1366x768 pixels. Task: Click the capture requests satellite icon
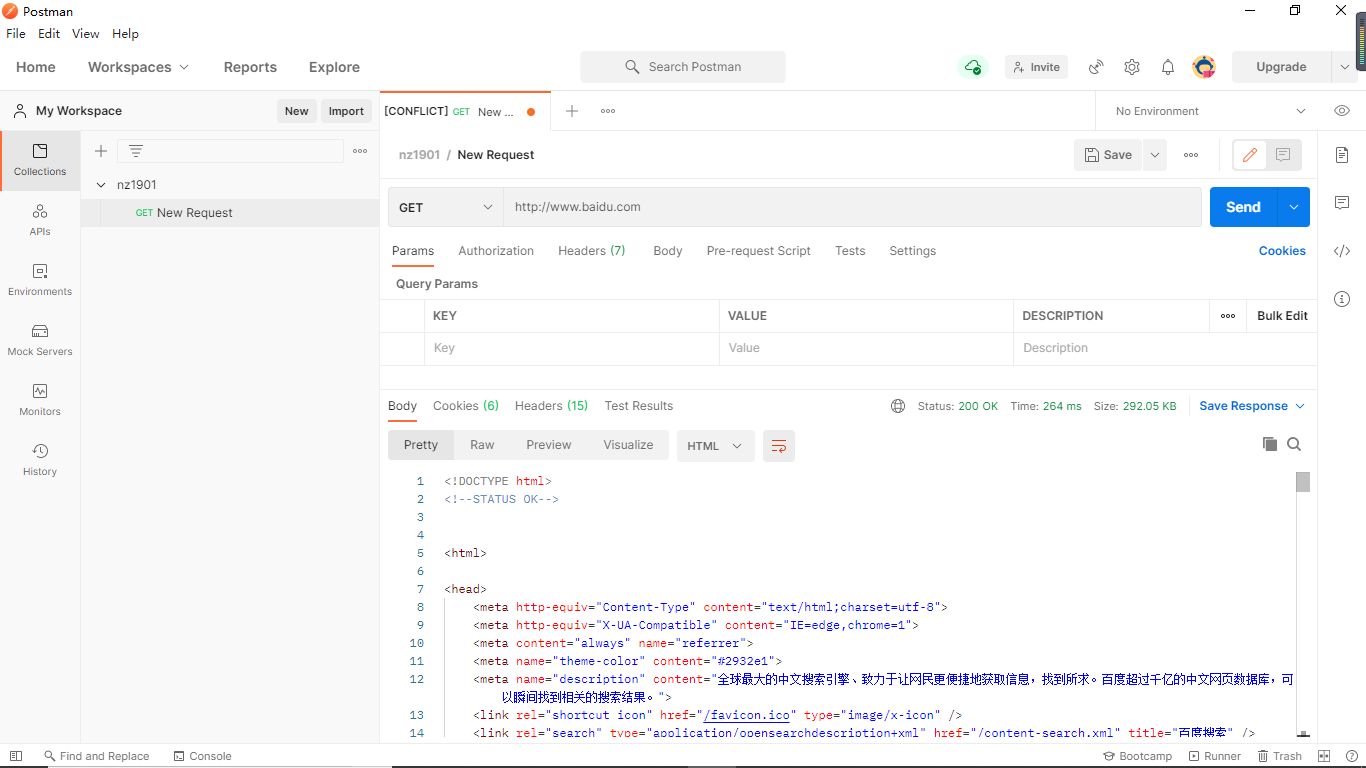coord(1096,67)
